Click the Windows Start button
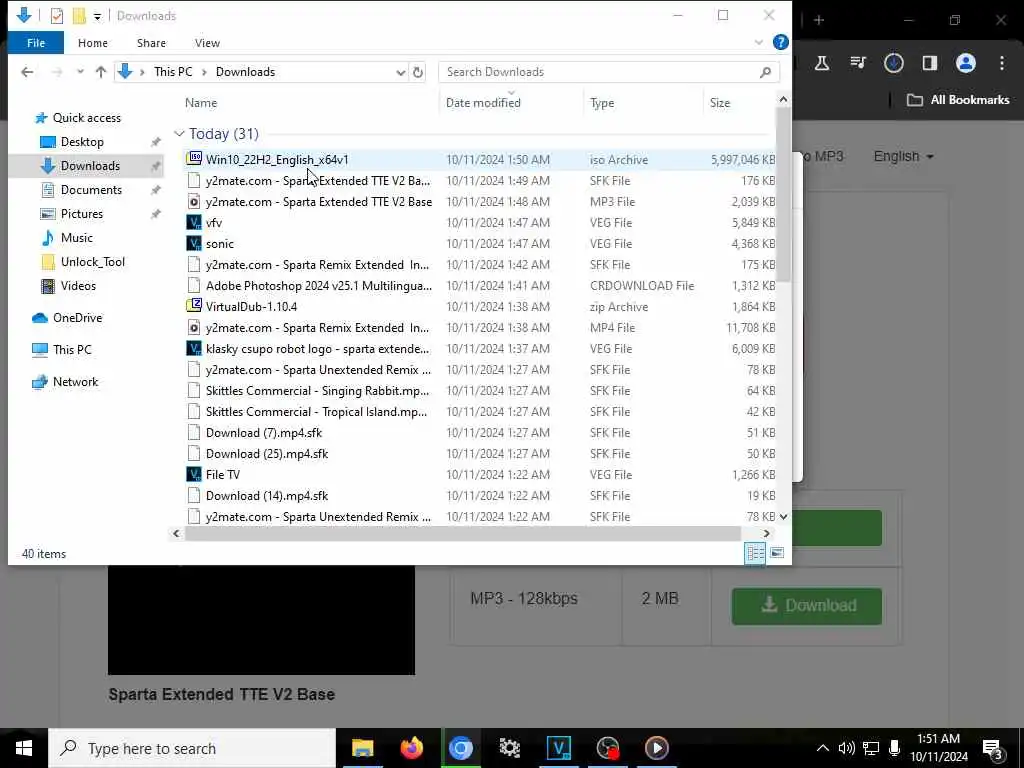 coord(24,748)
